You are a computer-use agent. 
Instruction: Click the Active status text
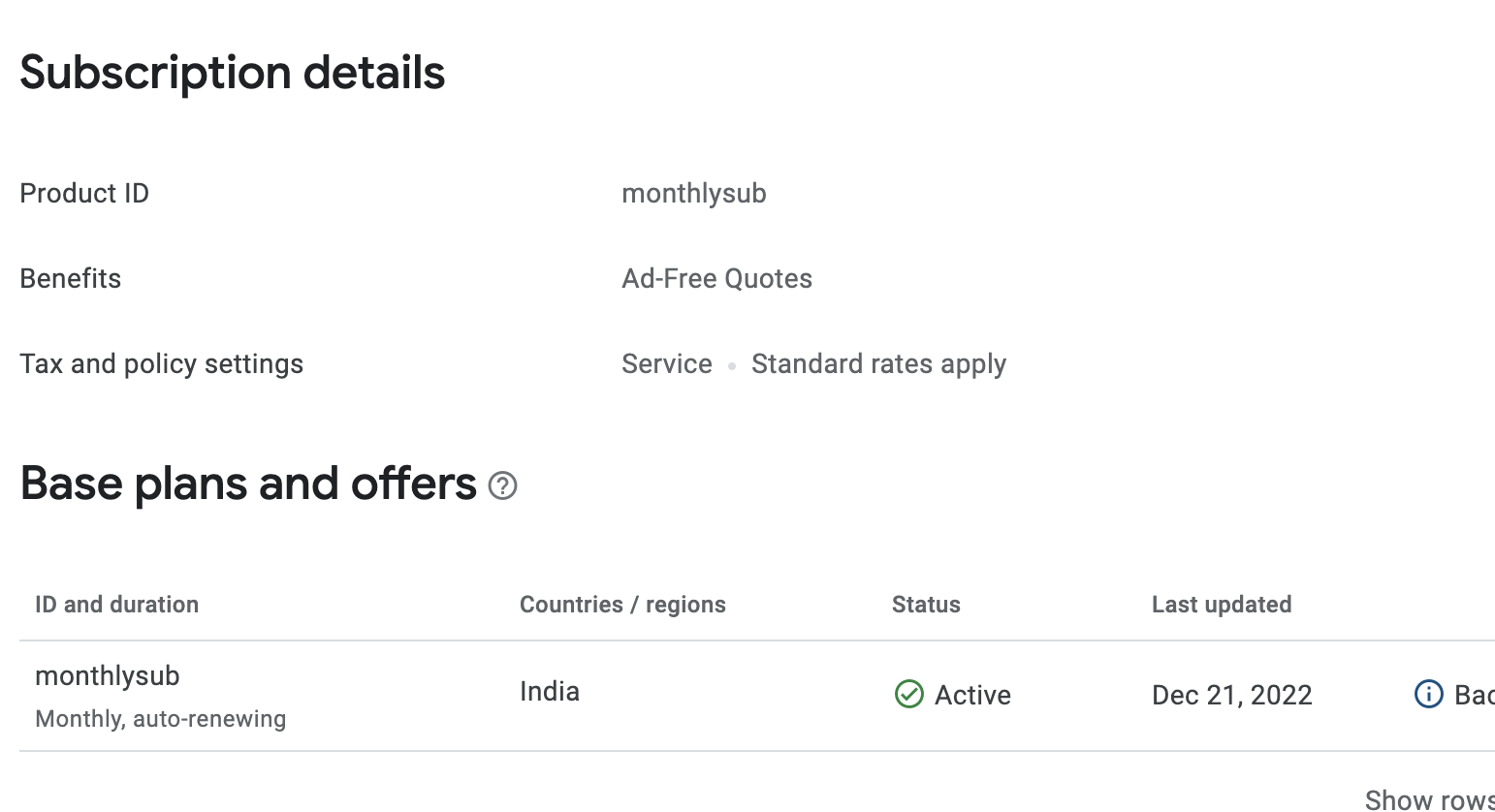point(972,696)
